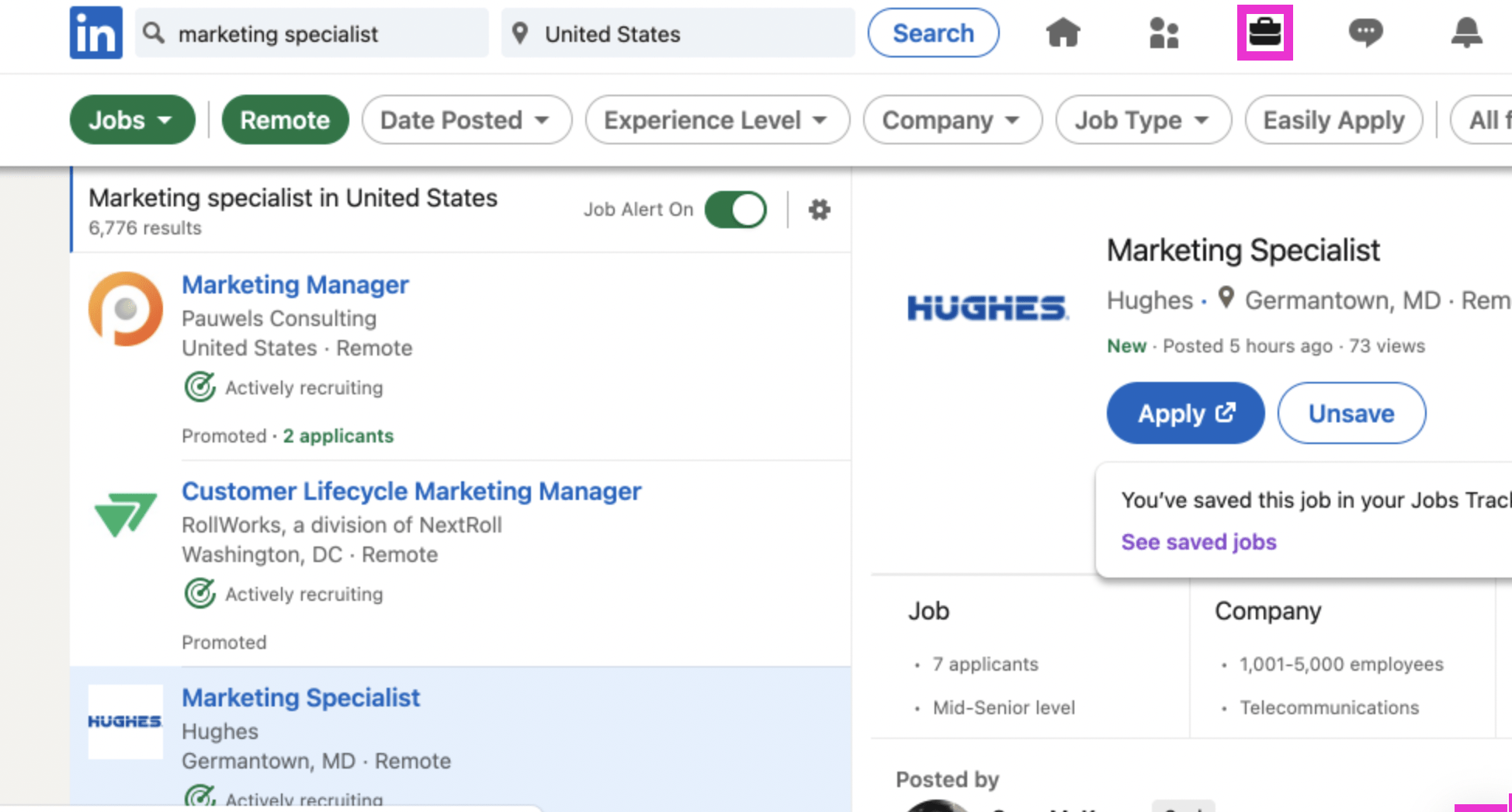Go to the Home feed icon
The width and height of the screenshot is (1512, 812).
(x=1063, y=33)
